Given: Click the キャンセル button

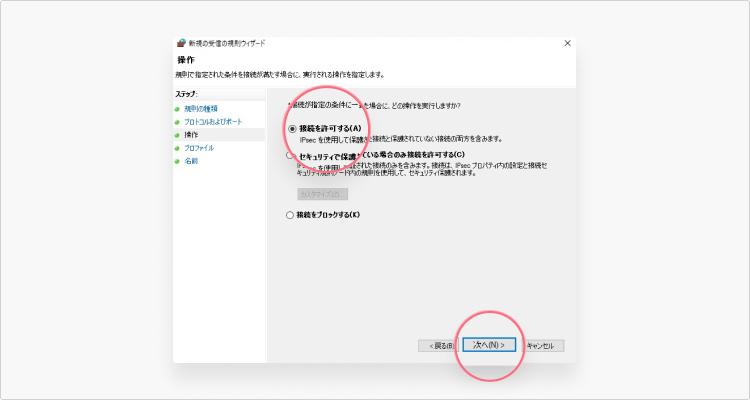Looking at the screenshot, I should point(542,345).
